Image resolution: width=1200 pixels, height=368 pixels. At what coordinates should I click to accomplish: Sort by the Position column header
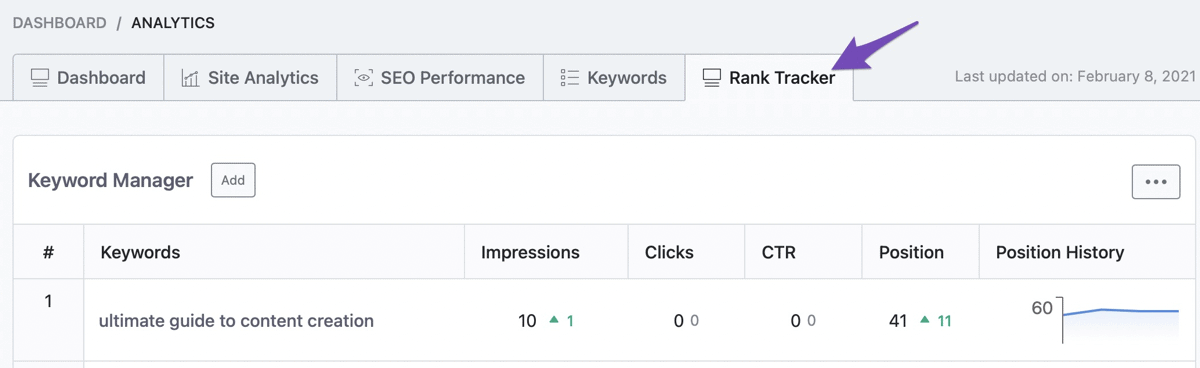click(911, 252)
